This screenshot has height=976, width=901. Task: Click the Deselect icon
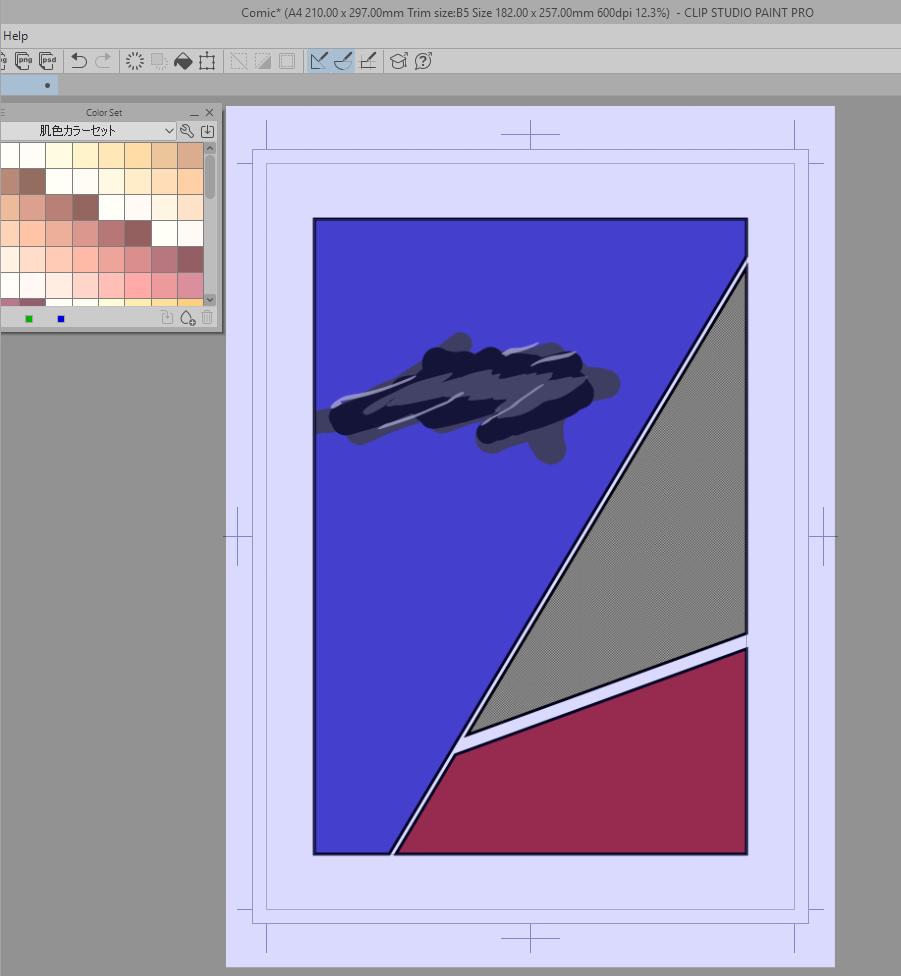[238, 61]
